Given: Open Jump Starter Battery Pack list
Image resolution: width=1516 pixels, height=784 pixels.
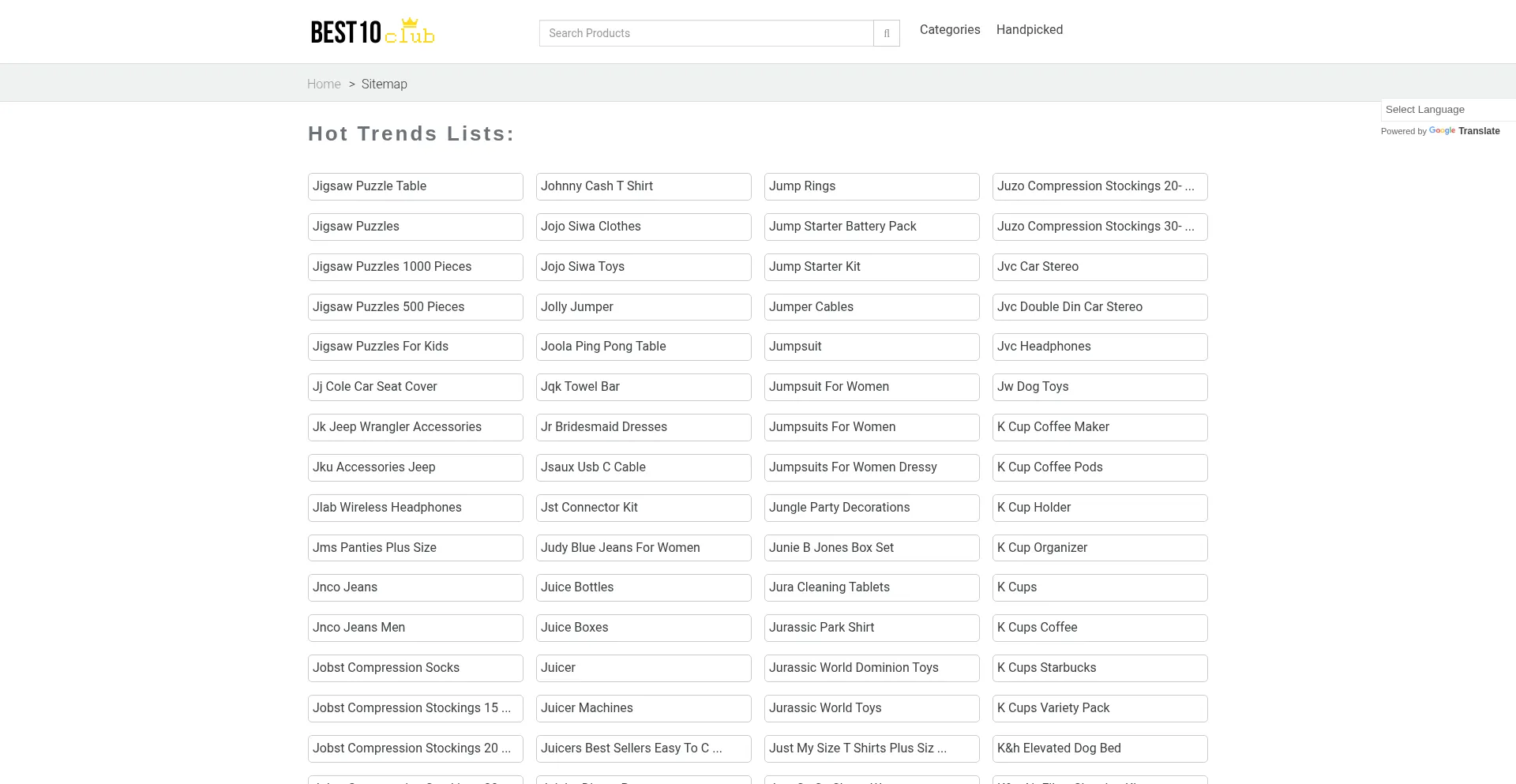Looking at the screenshot, I should (x=871, y=227).
